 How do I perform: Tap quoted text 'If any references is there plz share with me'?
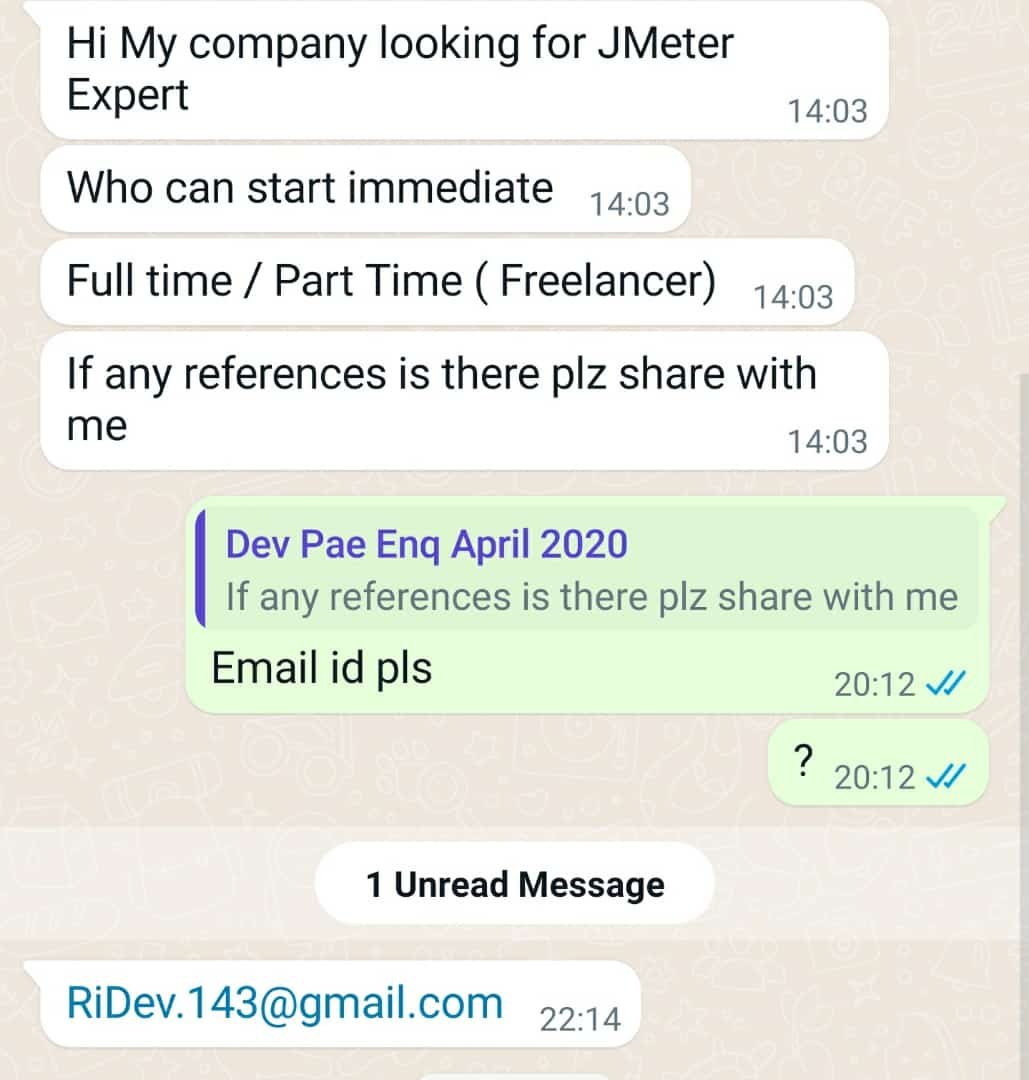click(592, 596)
